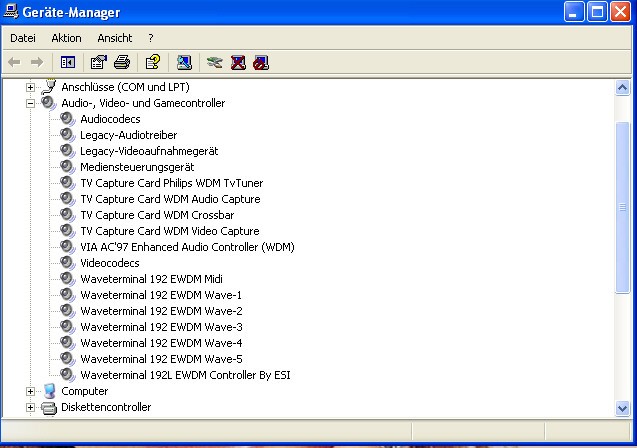This screenshot has width=637, height=448.
Task: Click the speaker icon beside Audiocodecs
Action: tap(67, 119)
